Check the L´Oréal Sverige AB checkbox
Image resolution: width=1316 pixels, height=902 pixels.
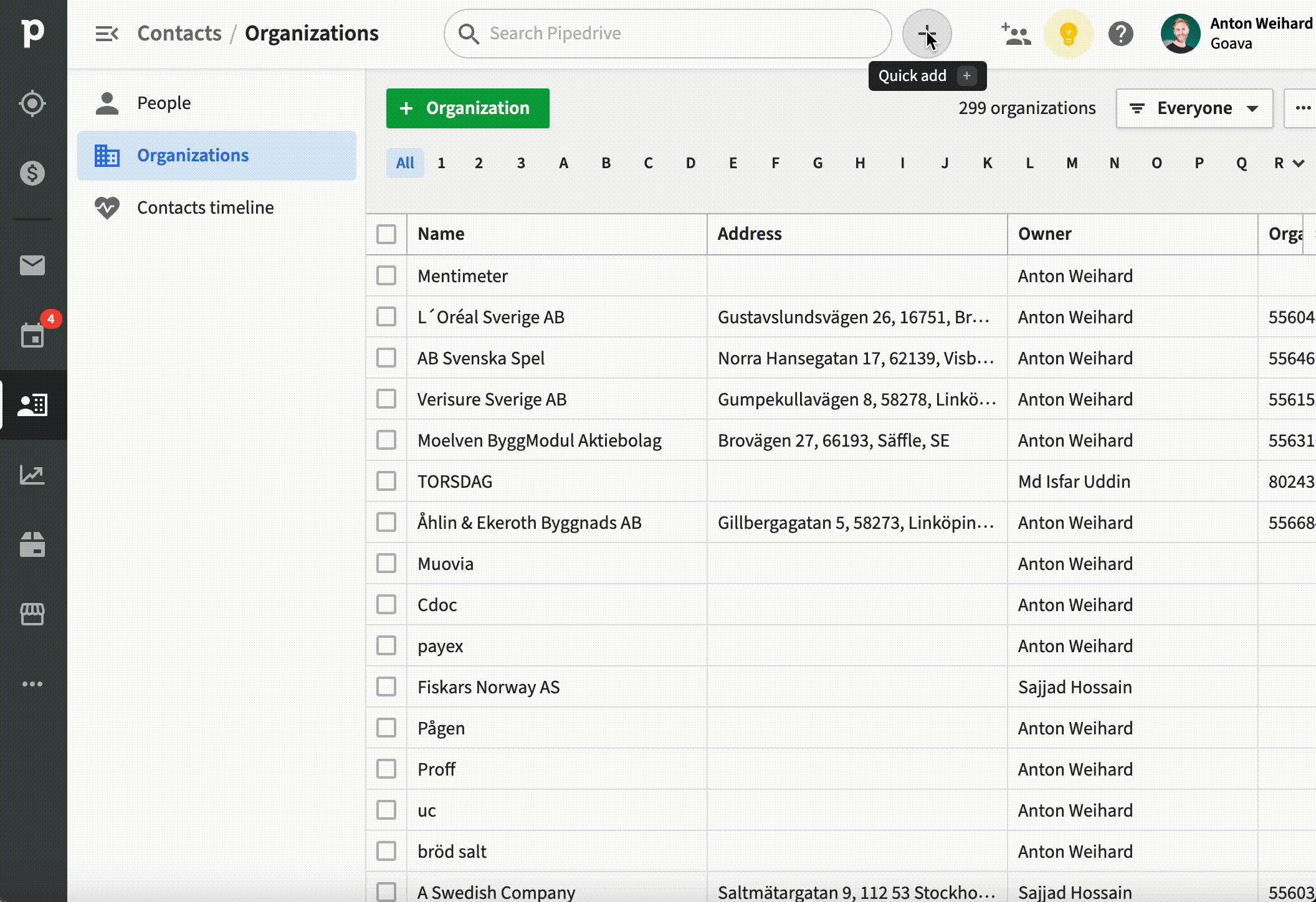[x=386, y=316]
